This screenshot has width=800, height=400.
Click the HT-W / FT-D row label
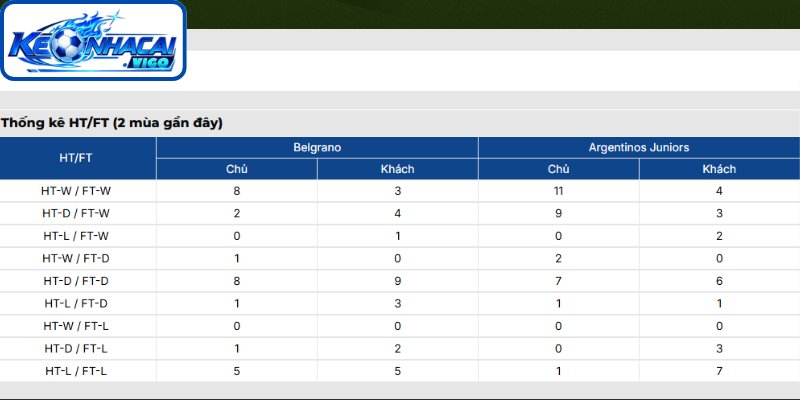(x=76, y=258)
